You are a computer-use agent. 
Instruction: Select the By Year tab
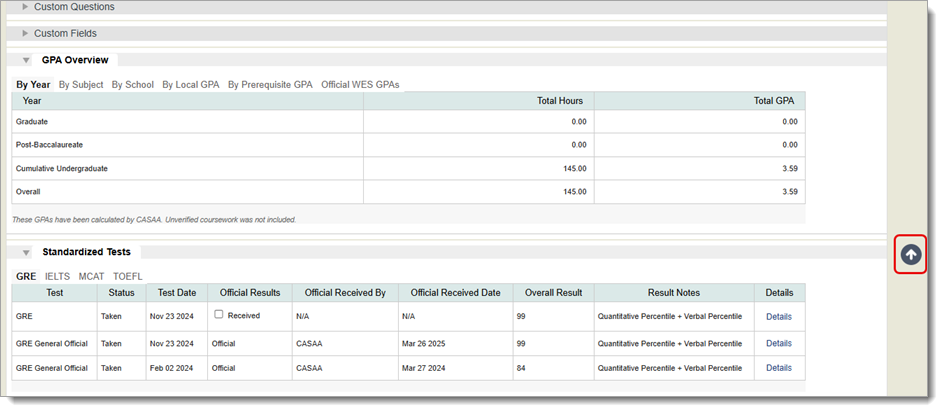(x=33, y=85)
